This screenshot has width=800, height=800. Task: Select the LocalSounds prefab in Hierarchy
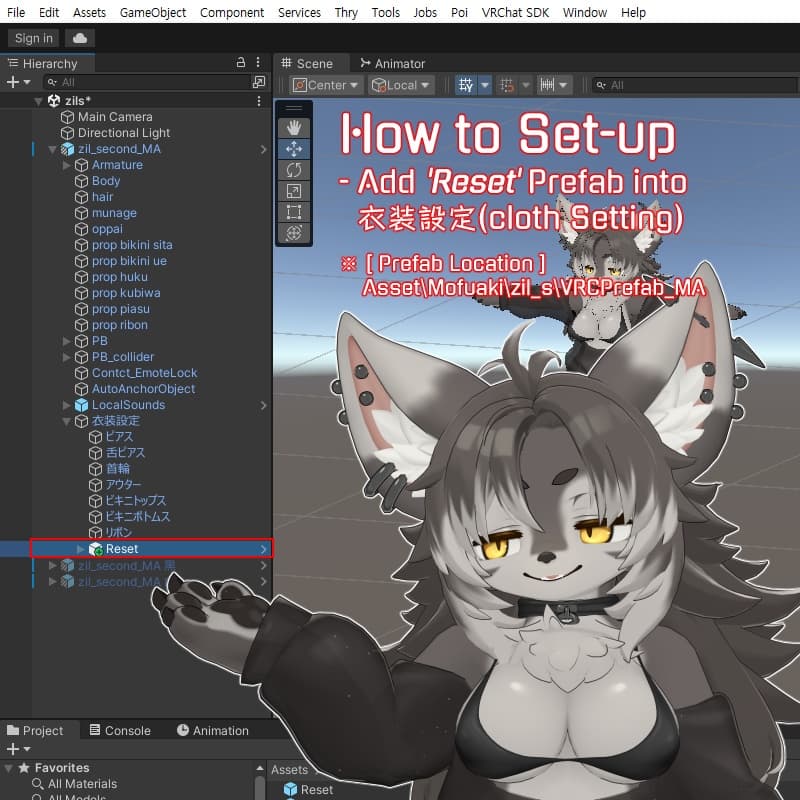(x=128, y=405)
